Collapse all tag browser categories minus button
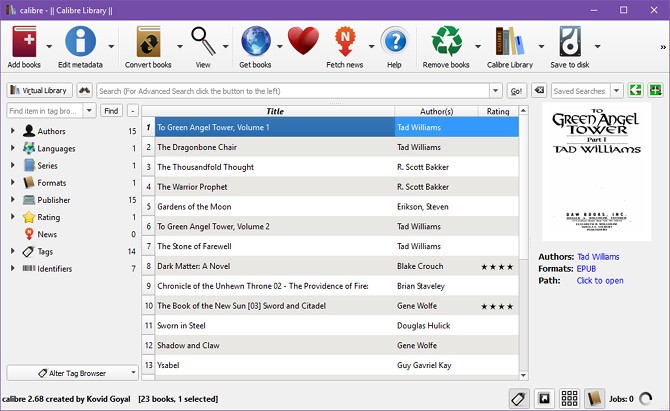 click(133, 111)
